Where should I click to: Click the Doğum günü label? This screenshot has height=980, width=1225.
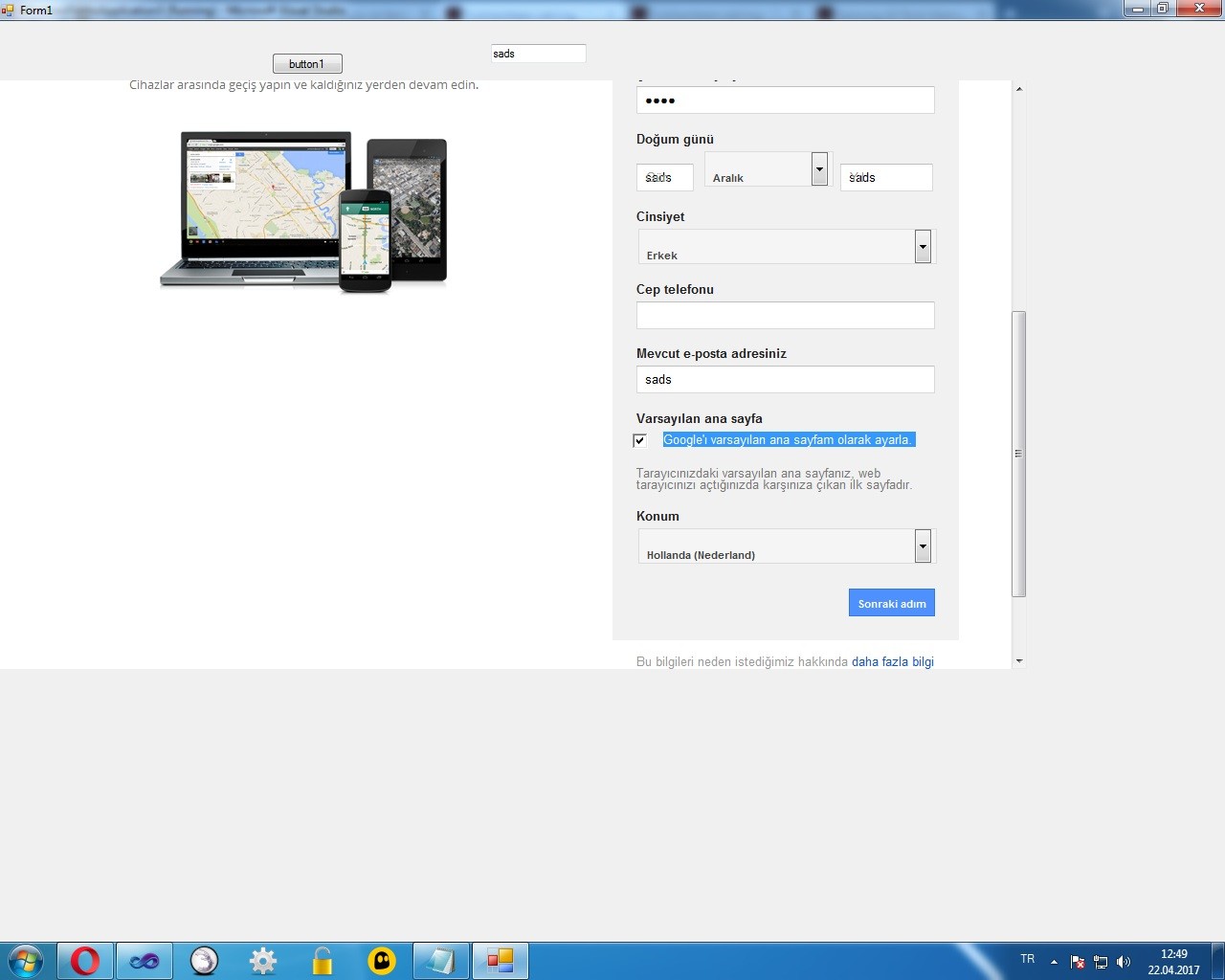(x=675, y=139)
